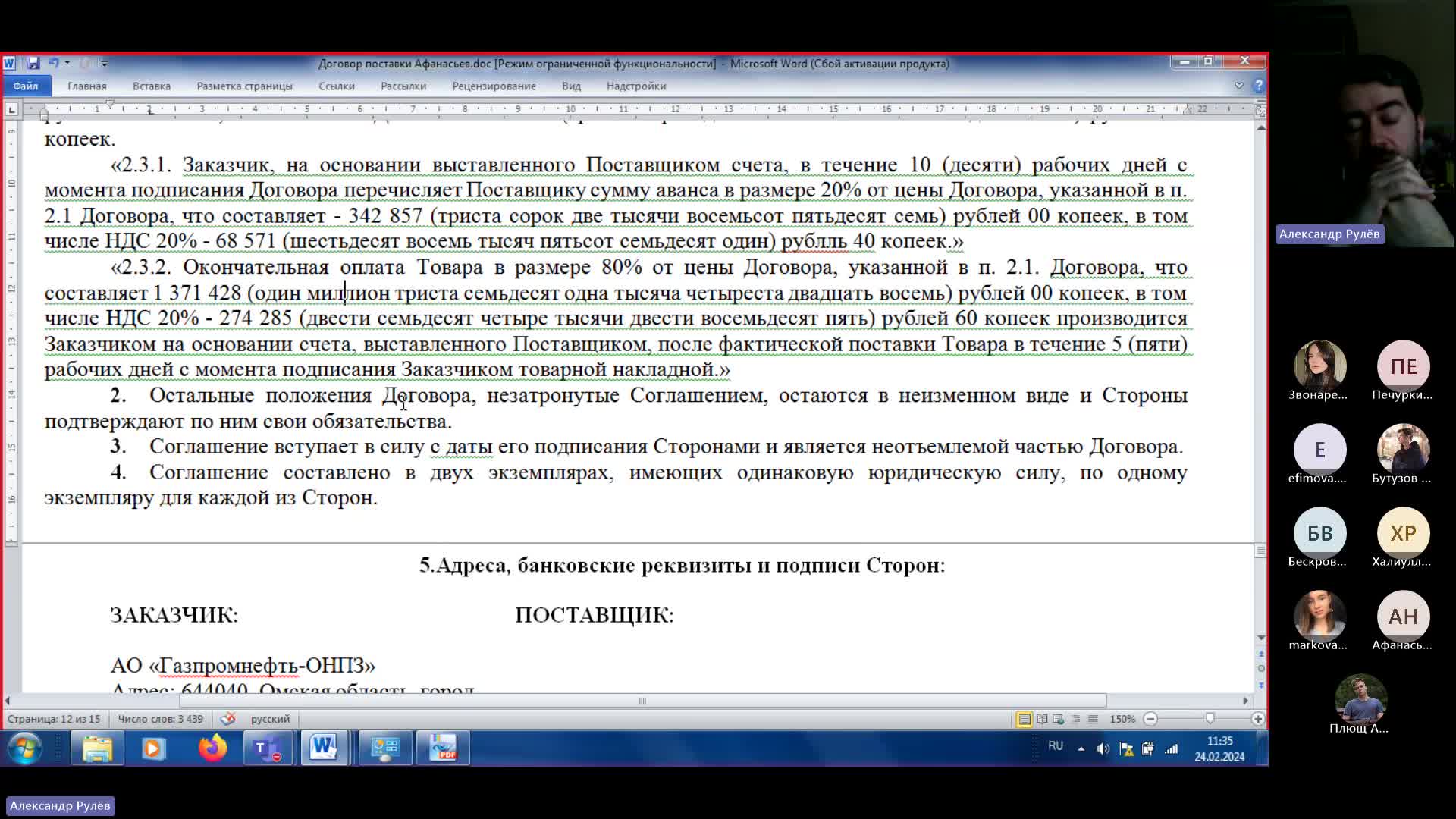Select Print Layout view button
The width and height of the screenshot is (1456, 819).
pos(1025,719)
